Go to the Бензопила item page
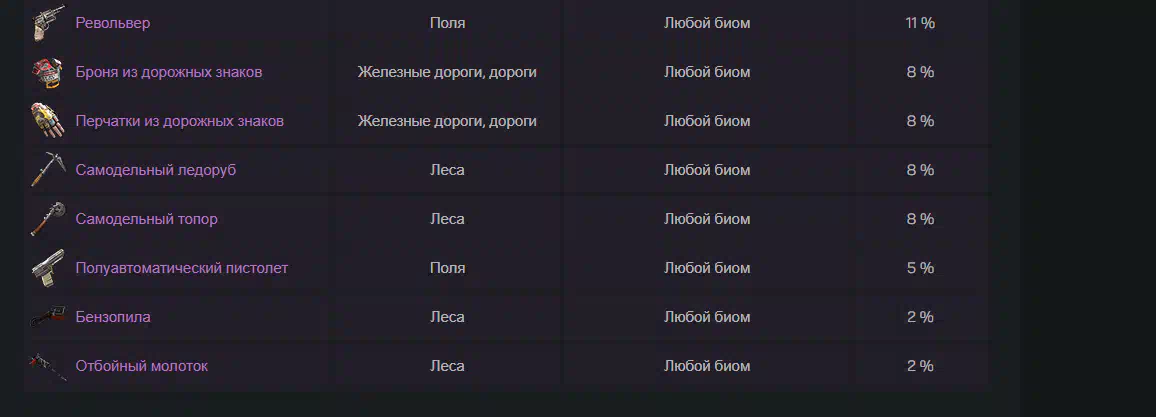The width and height of the screenshot is (1156, 417). (113, 317)
